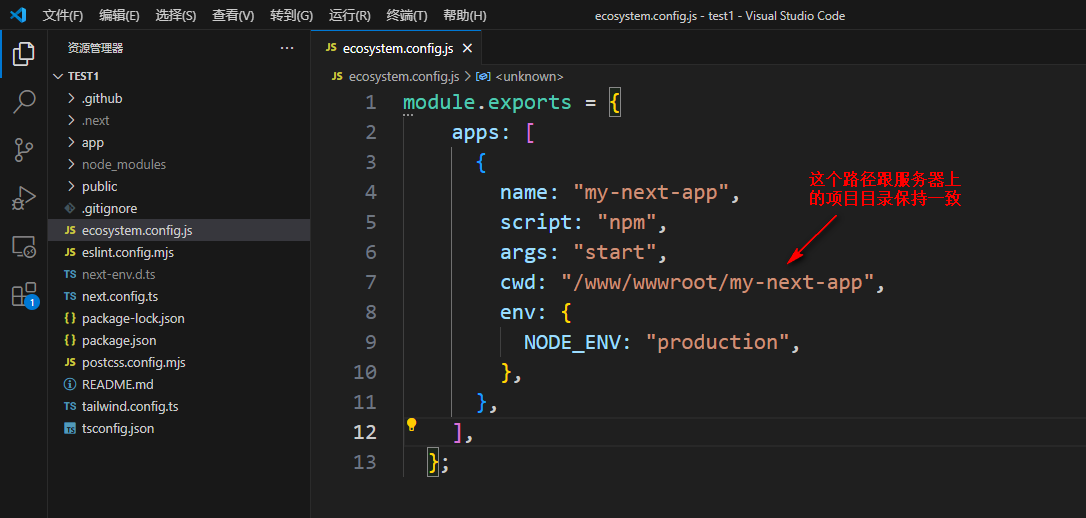
Task: Open the 选择(S) menu
Action: 176,15
